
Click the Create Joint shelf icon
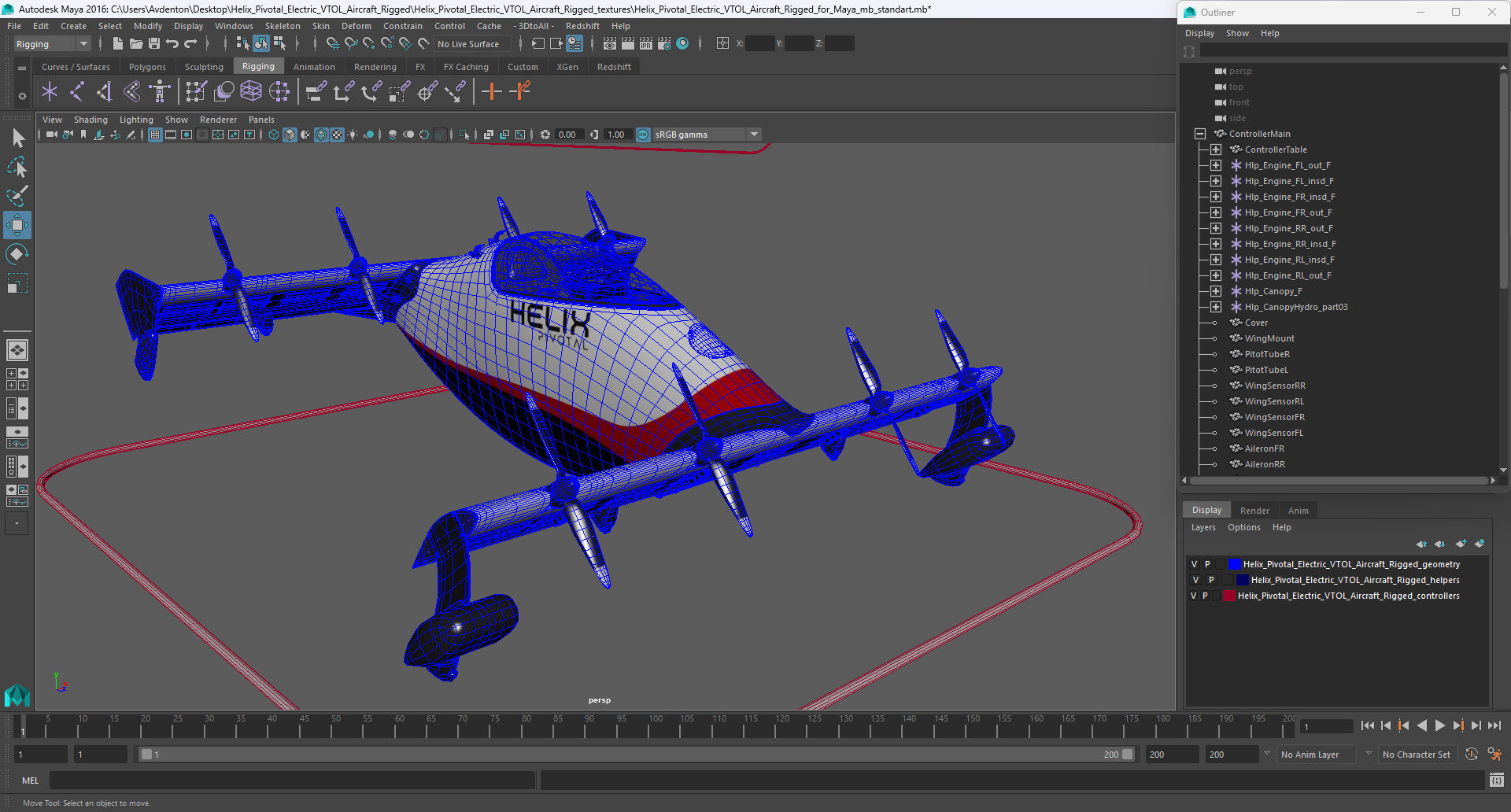pos(76,92)
